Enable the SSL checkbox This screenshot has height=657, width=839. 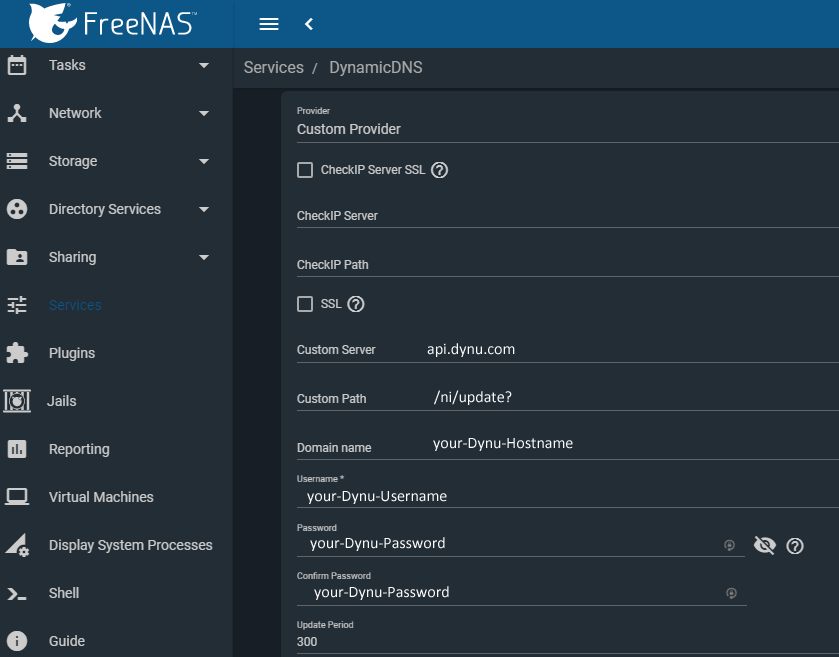(305, 304)
